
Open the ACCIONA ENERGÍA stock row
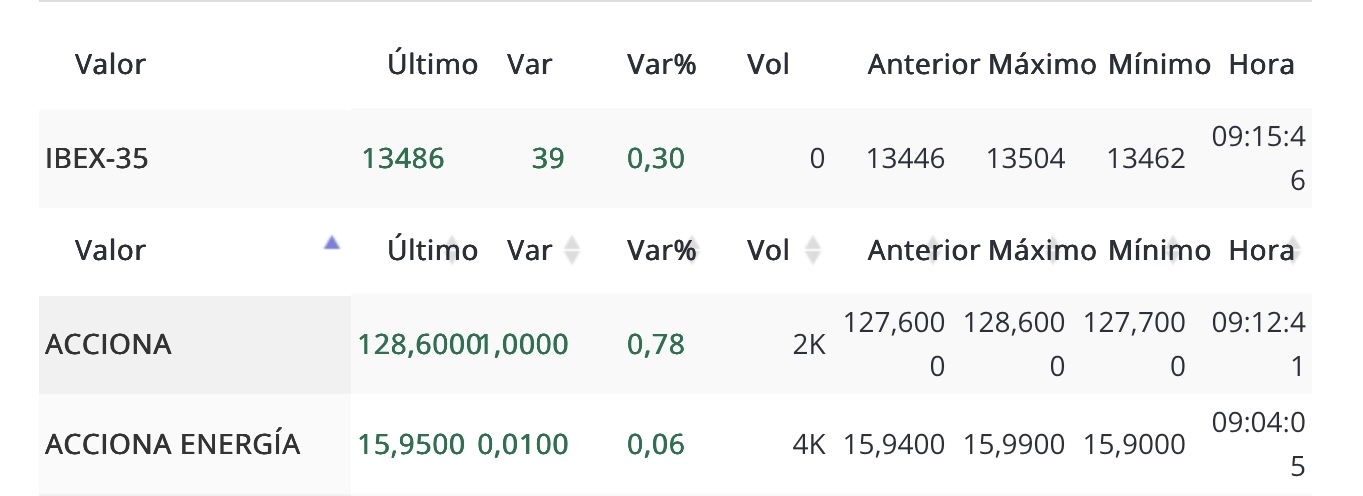[x=675, y=444]
